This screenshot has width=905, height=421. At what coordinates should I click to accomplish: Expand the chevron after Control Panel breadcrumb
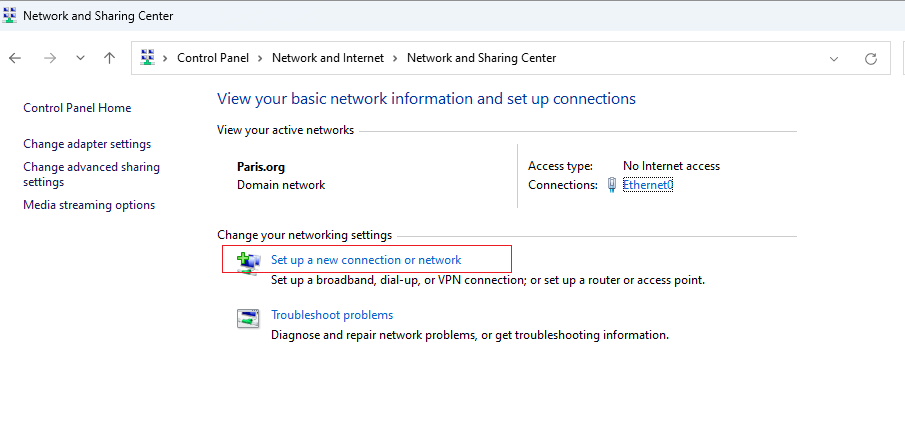coord(260,58)
